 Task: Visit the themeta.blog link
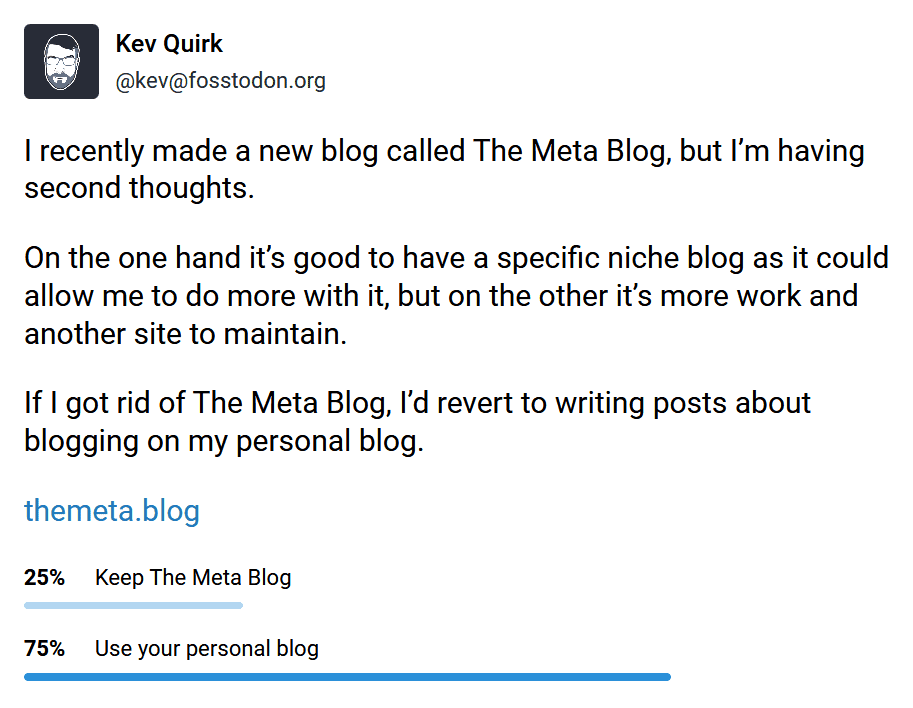[111, 510]
